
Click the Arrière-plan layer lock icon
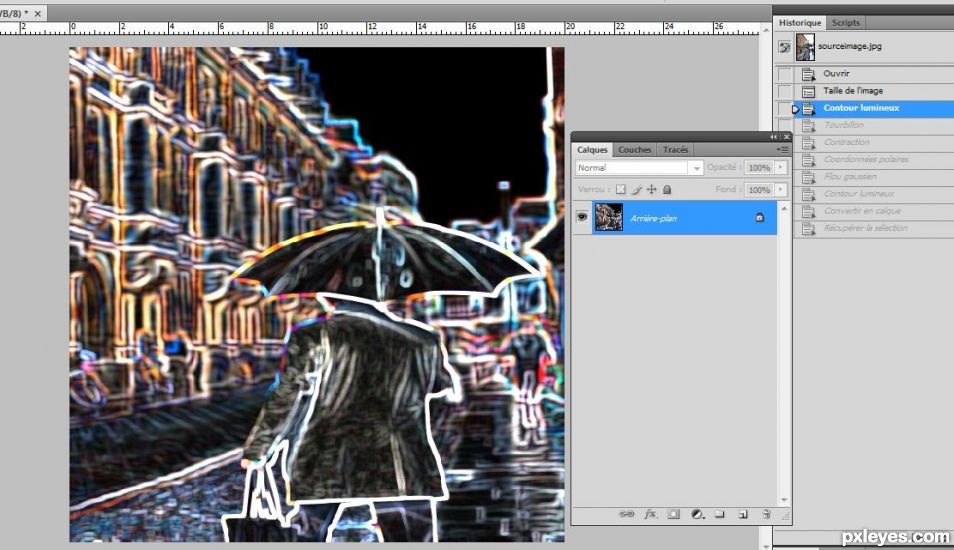click(759, 217)
